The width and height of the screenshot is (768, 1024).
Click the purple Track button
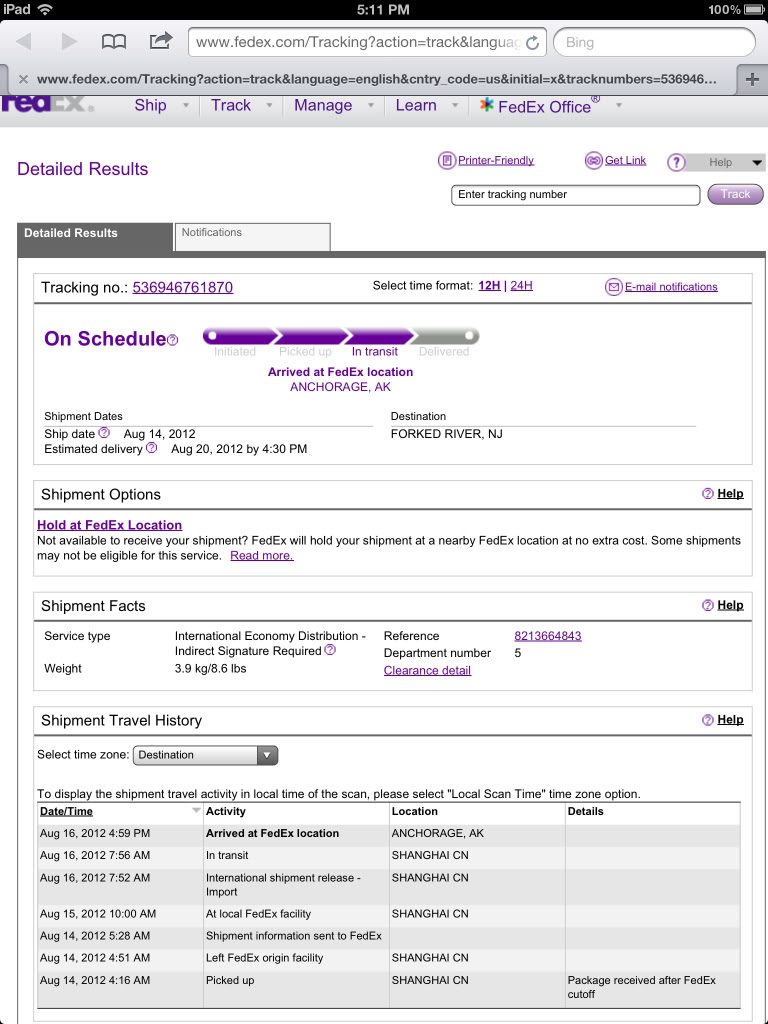click(x=735, y=194)
